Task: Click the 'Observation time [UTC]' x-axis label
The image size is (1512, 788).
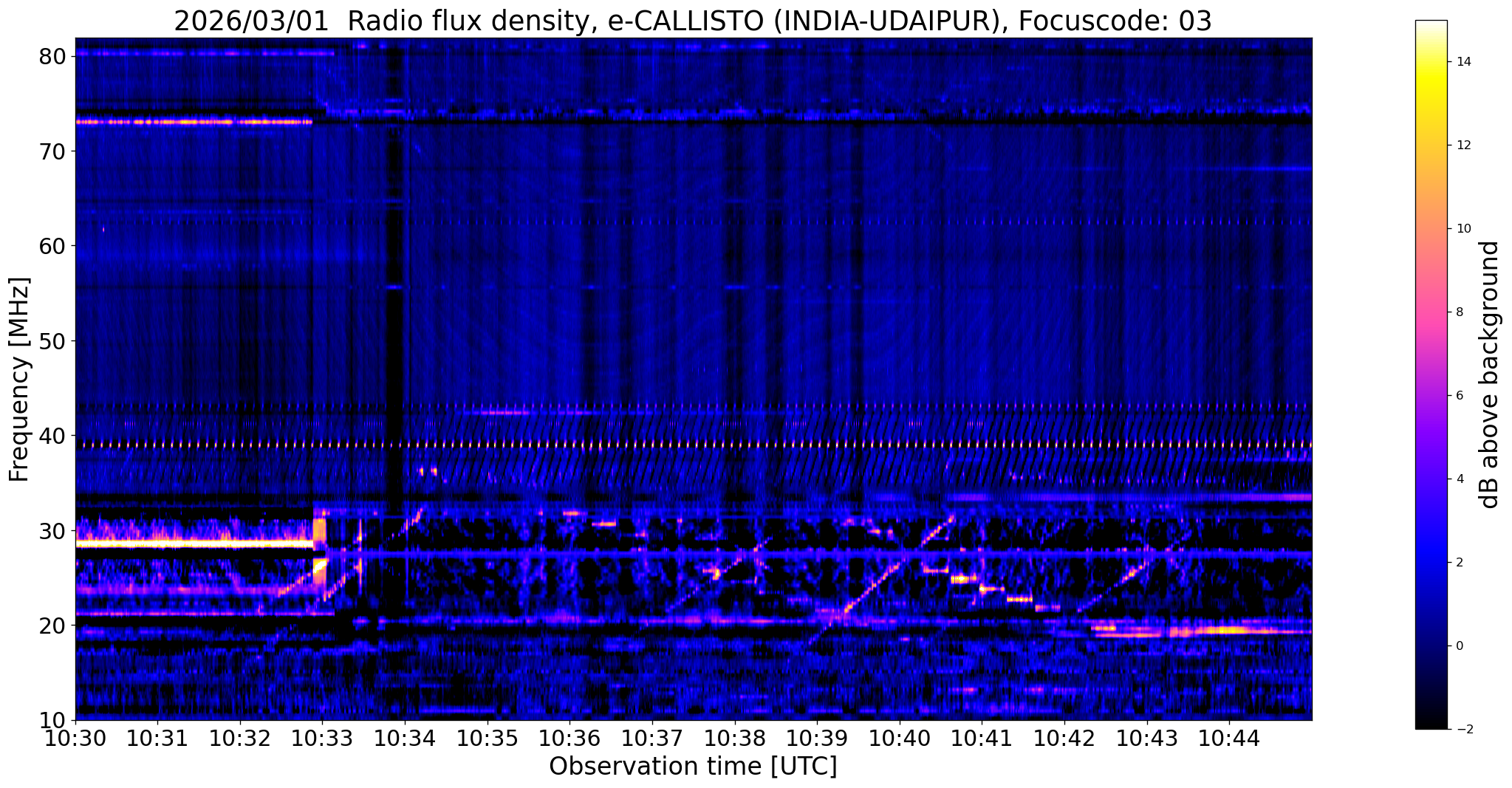Action: (x=693, y=767)
